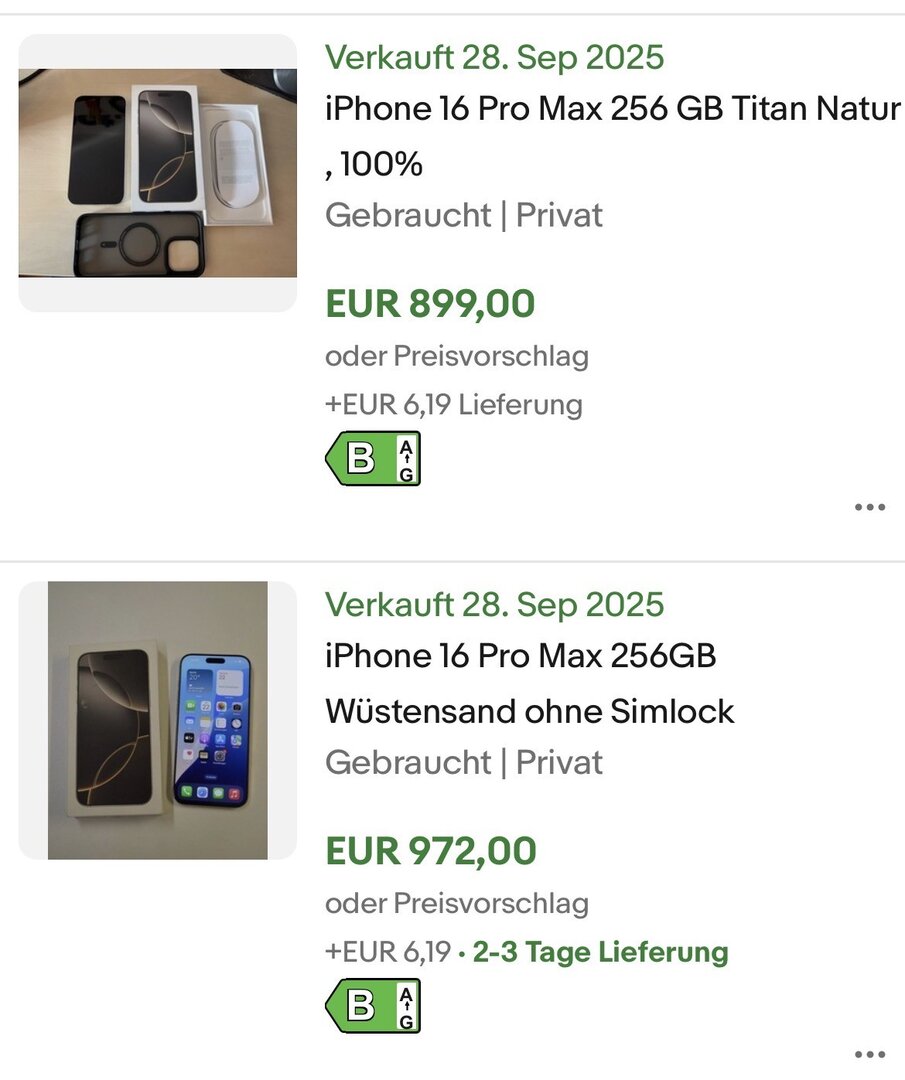Click the 2-3 Tage Lieferung delivery text
Image resolution: width=905 pixels, height=1080 pixels.
(x=600, y=952)
